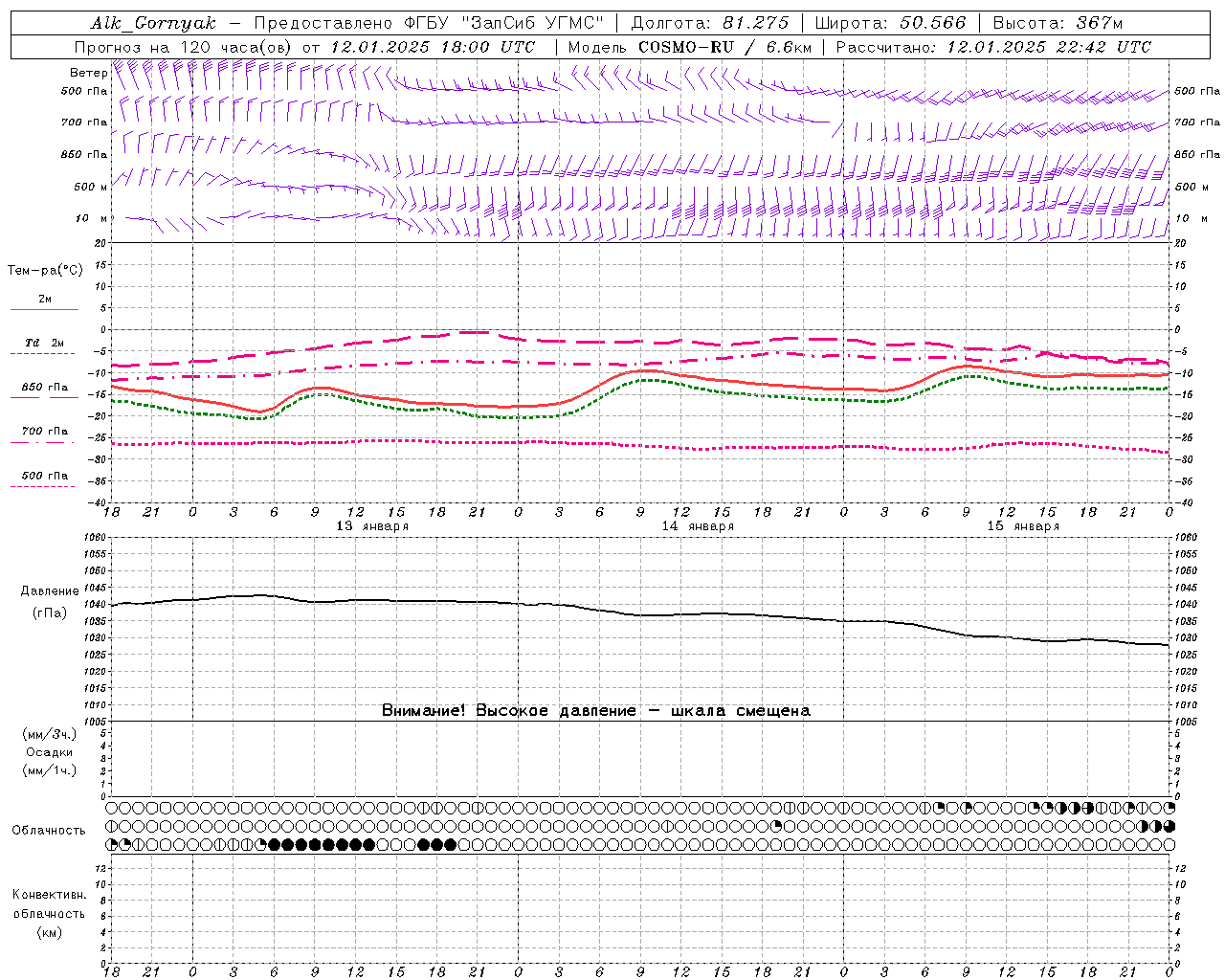Click the 'Td 2м' legend label

point(45,343)
